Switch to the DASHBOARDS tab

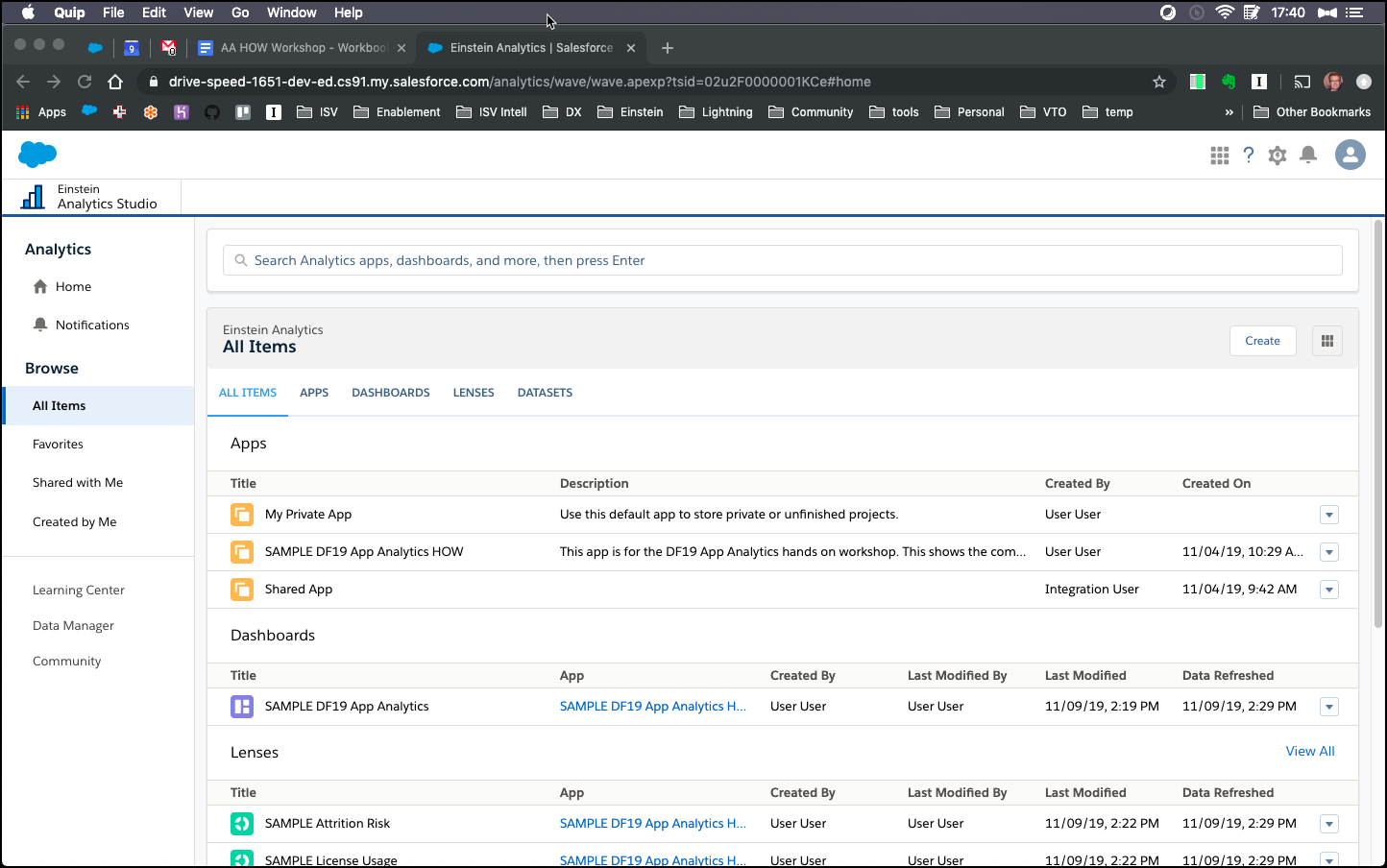pos(391,393)
